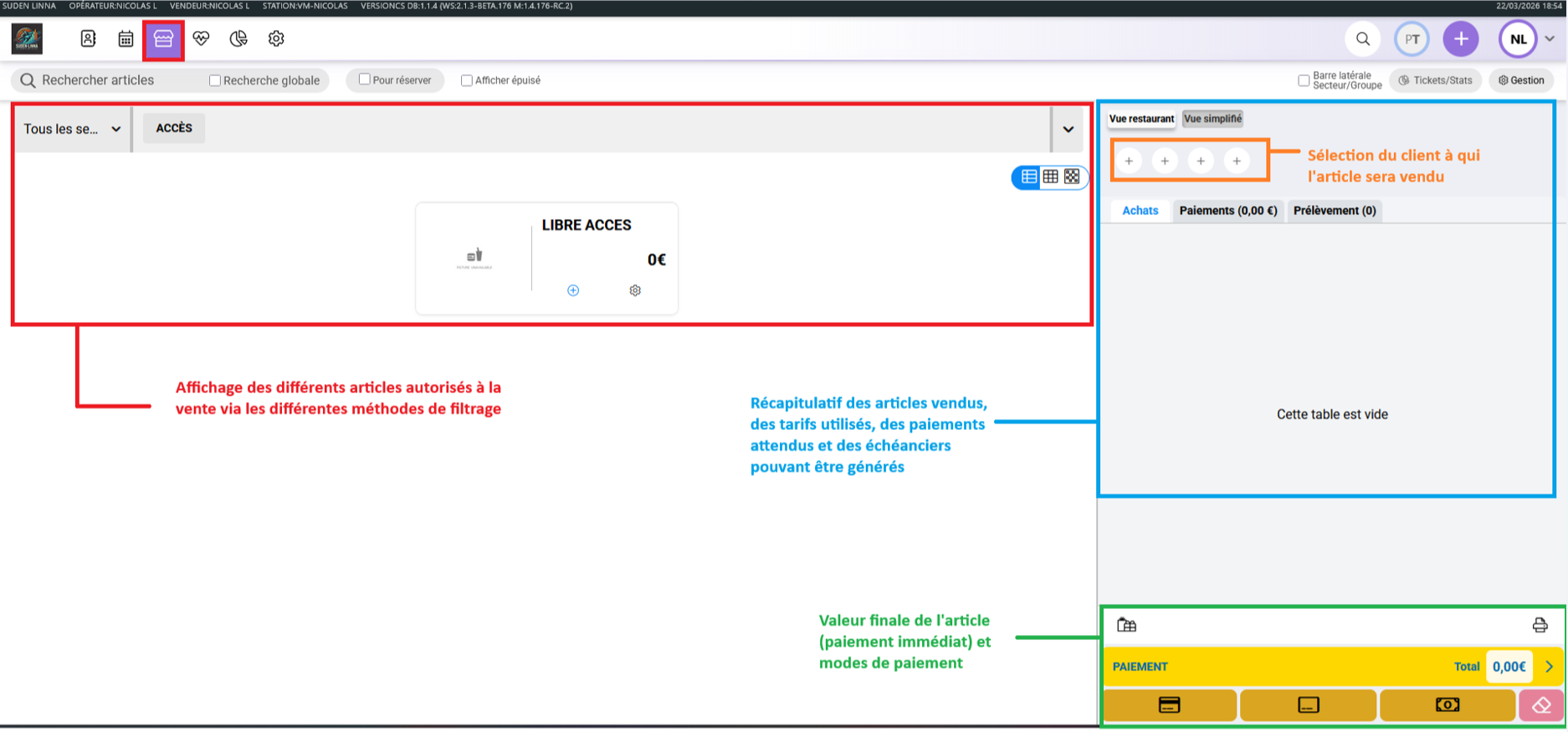
Task: Open the Tous les secteurs dropdown
Action: [72, 129]
